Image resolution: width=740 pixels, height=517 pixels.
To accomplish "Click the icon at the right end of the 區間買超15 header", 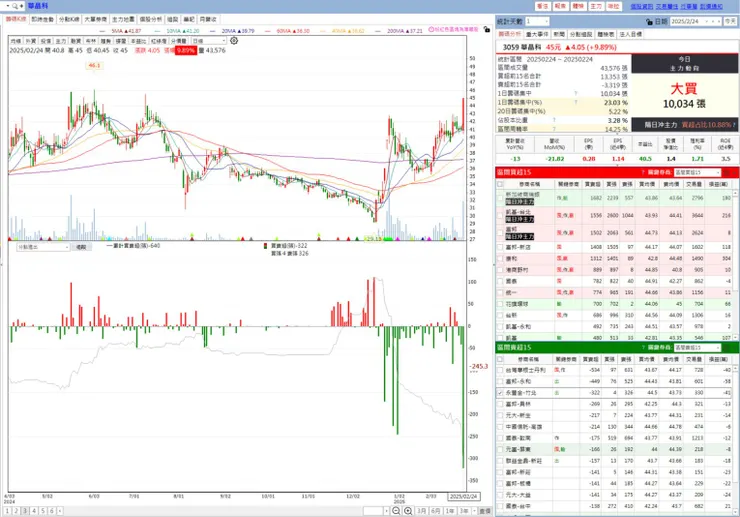I will coord(727,173).
